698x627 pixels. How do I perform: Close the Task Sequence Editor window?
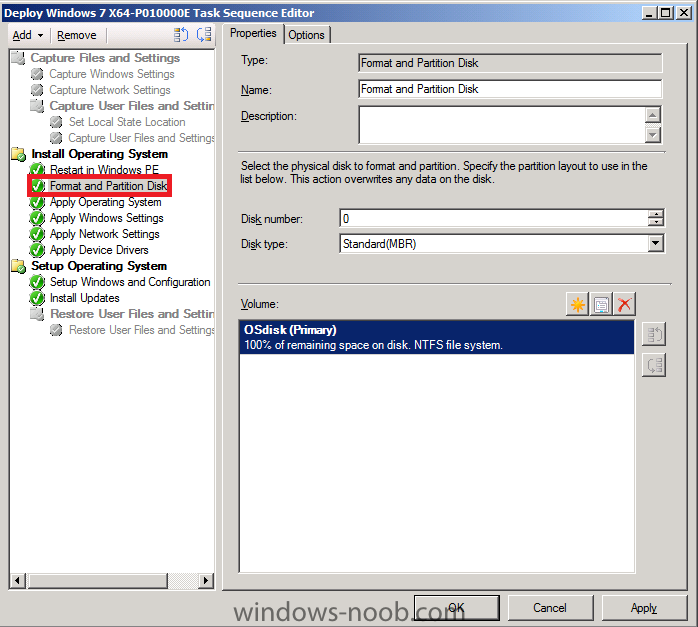(683, 12)
